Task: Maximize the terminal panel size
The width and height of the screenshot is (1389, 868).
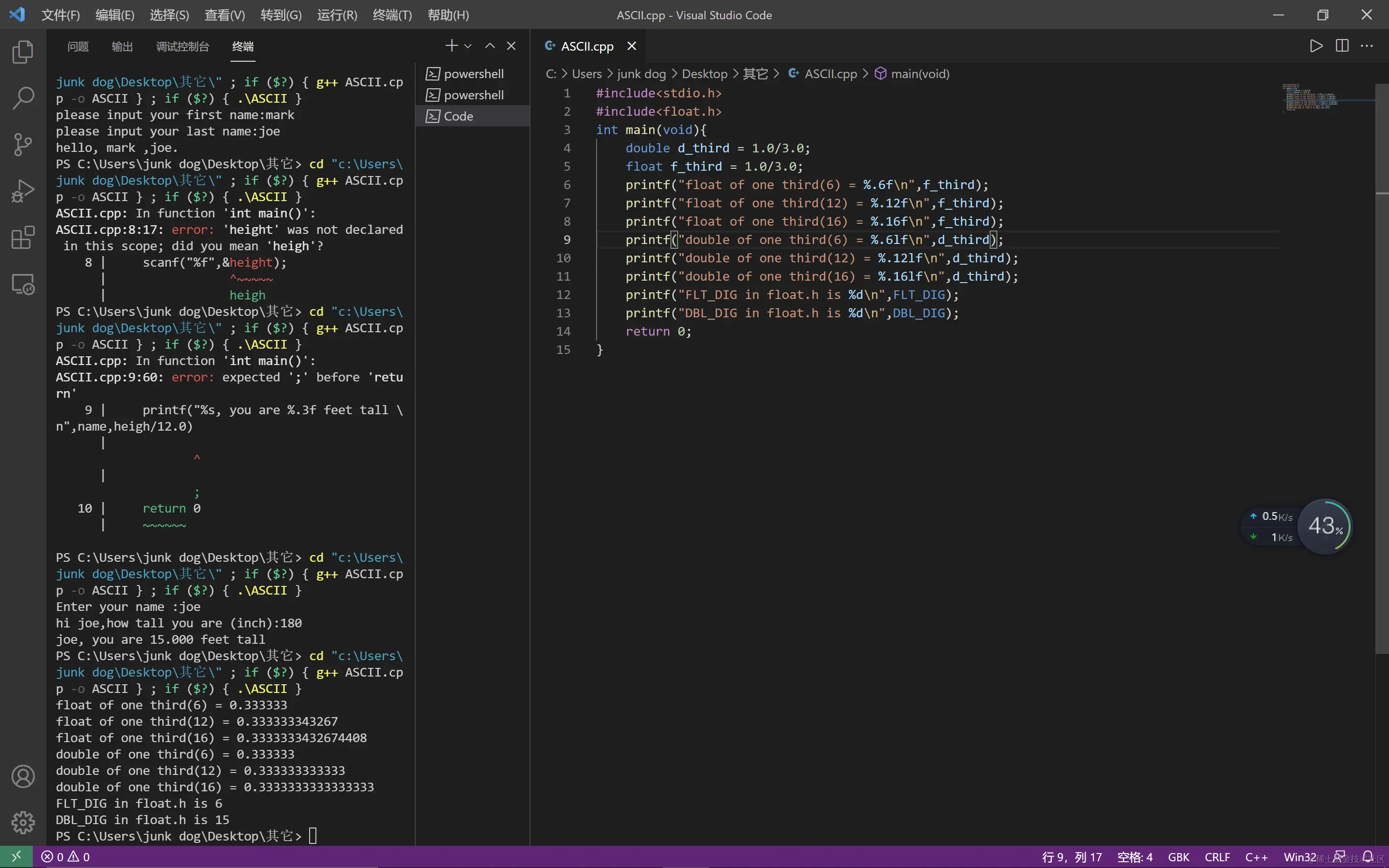Action: pos(490,46)
